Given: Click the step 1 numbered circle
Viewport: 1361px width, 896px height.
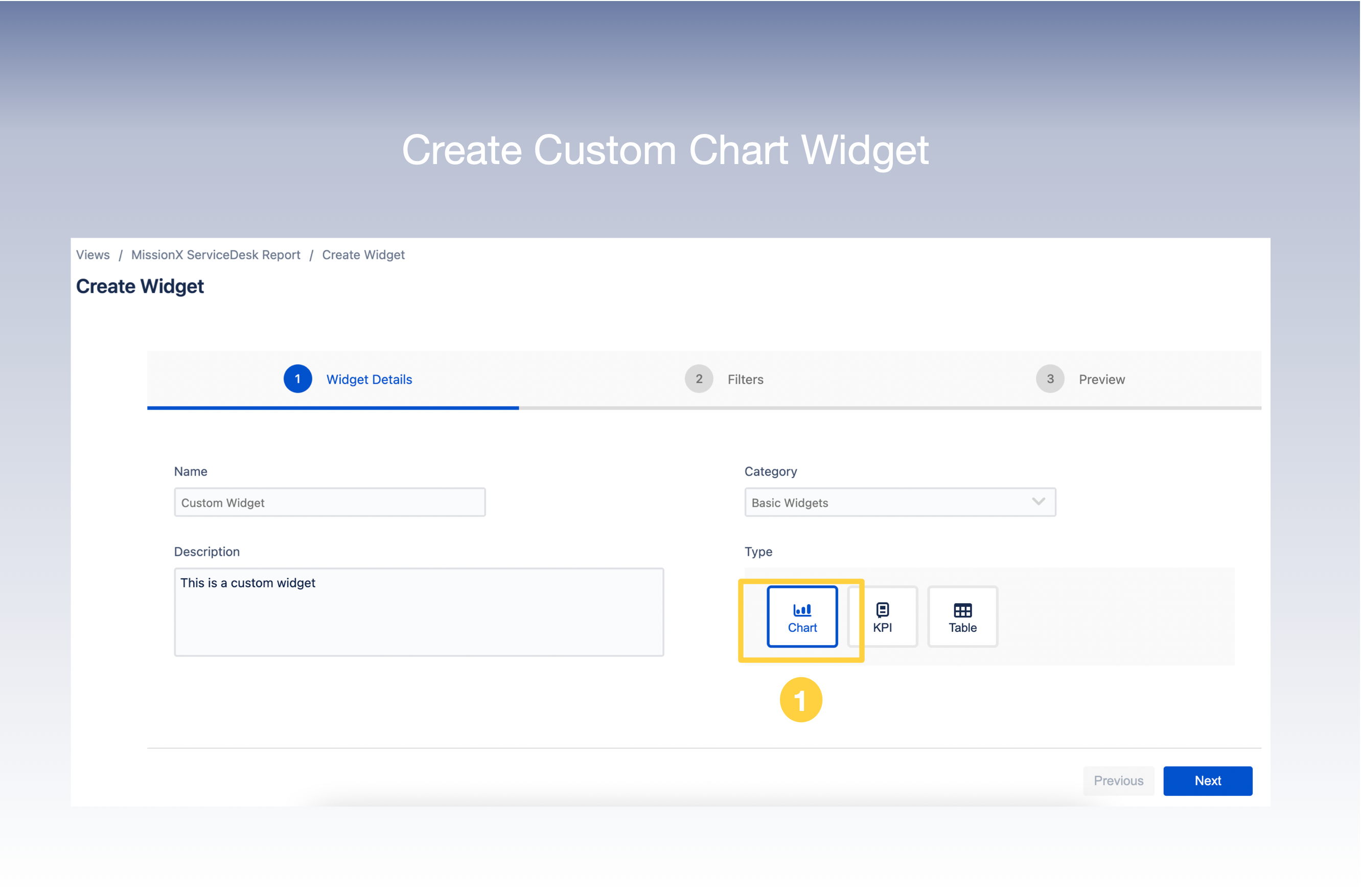Looking at the screenshot, I should coord(297,379).
